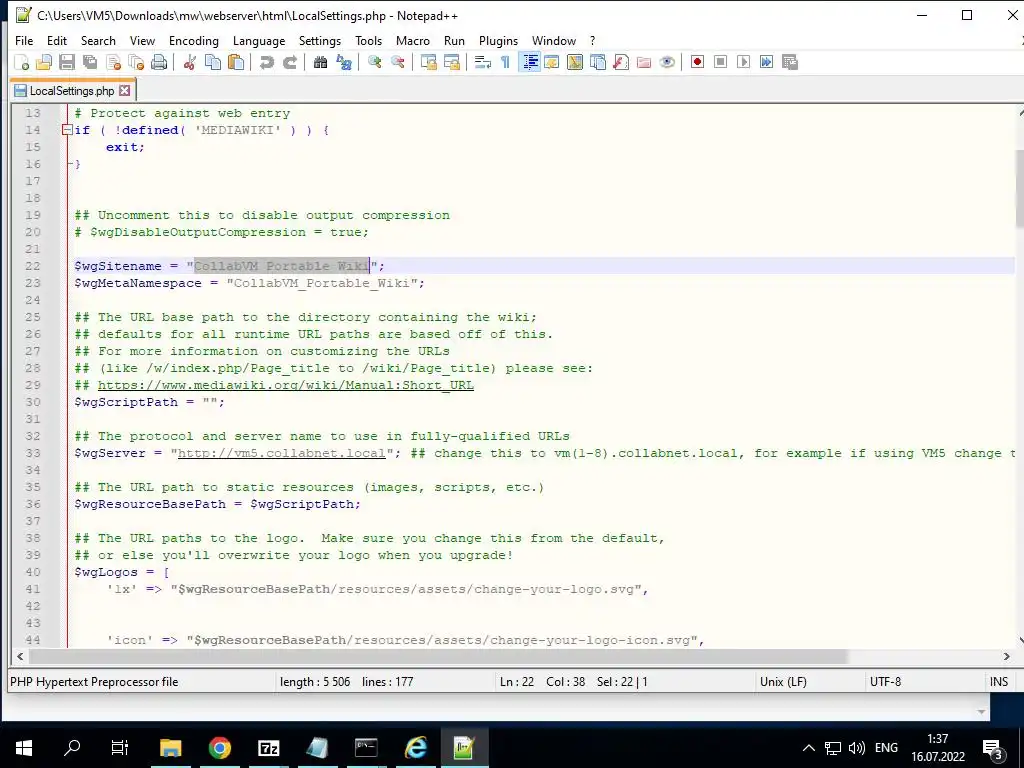Open the Language menu
Screen dimensions: 1024x768
[259, 40]
